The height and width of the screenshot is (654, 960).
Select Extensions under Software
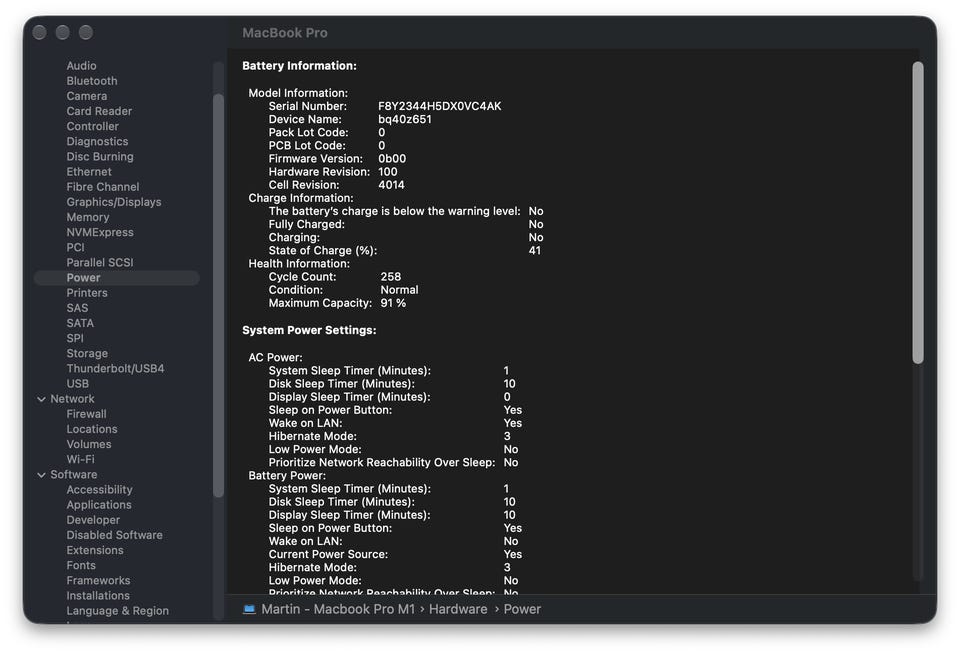[95, 551]
